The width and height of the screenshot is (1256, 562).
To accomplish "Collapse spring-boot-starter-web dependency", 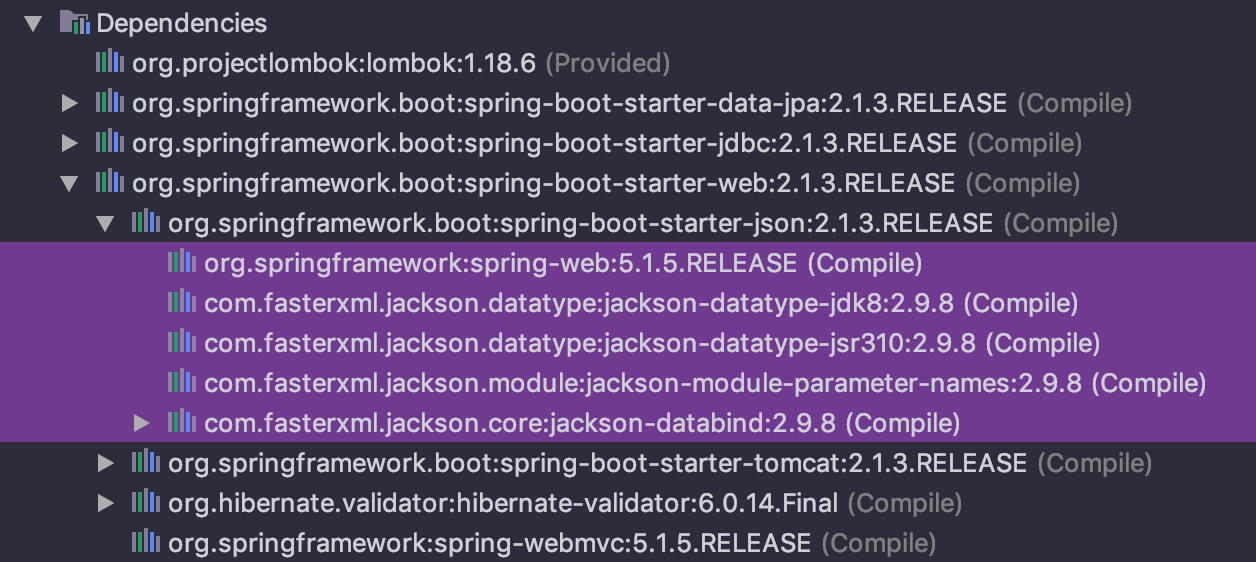I will (x=69, y=183).
